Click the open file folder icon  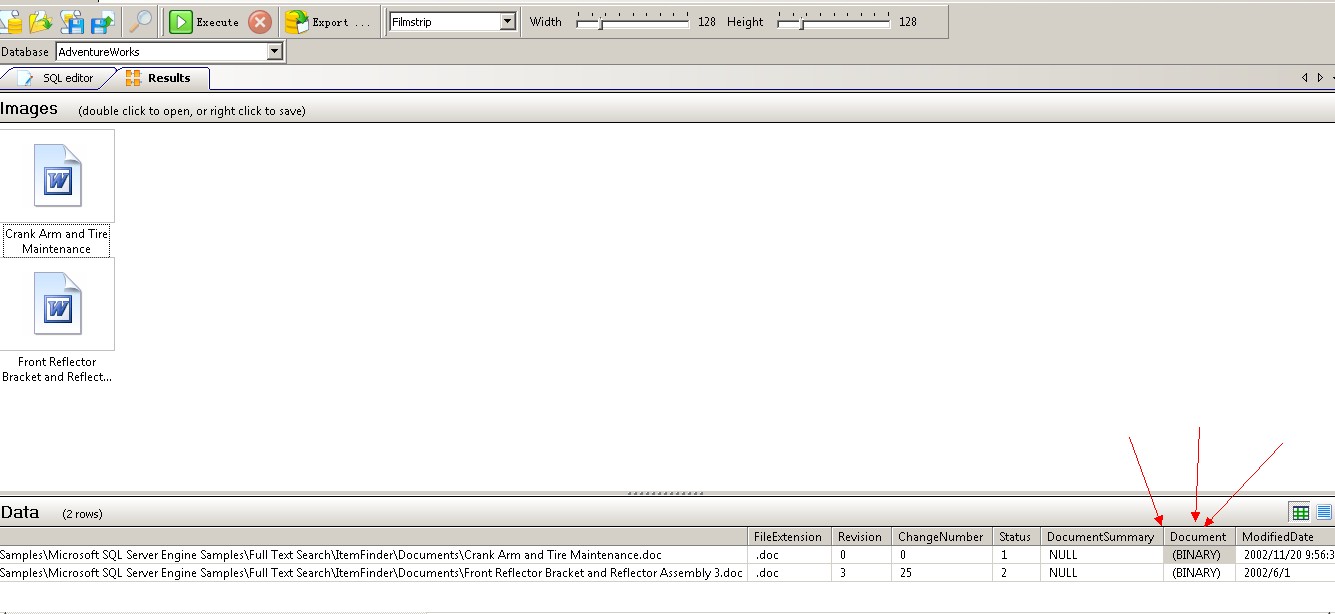point(41,21)
